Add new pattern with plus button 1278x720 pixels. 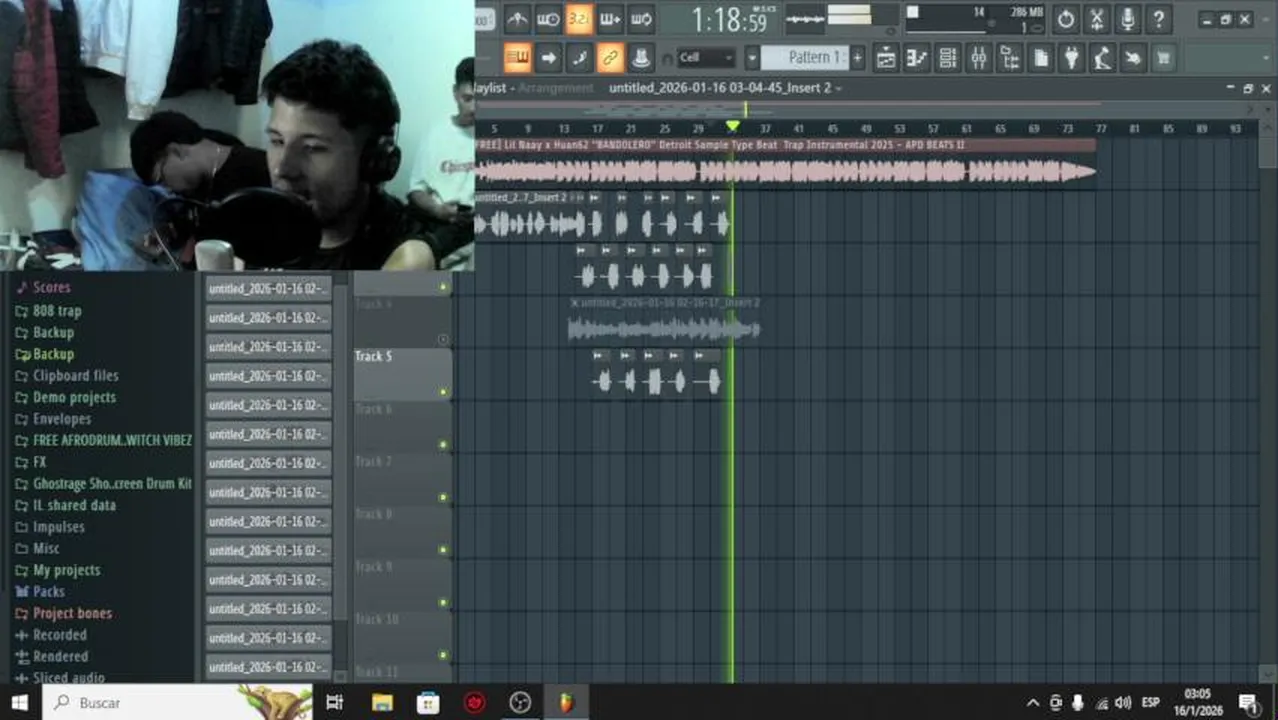(x=857, y=58)
